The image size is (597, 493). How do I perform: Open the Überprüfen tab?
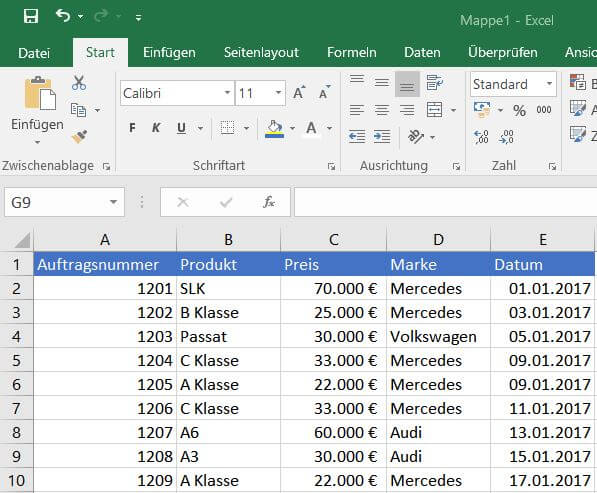coord(503,53)
